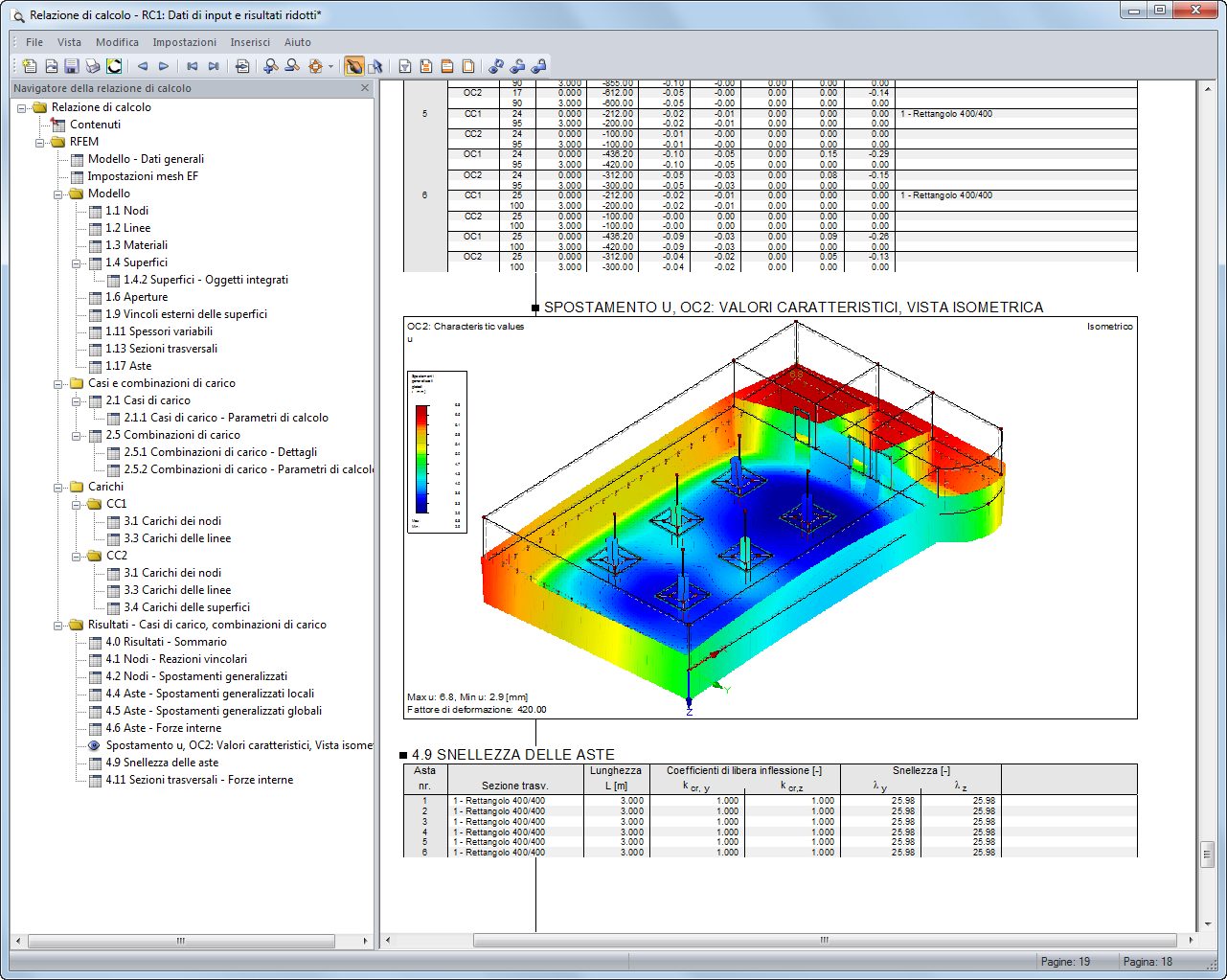Collapse the CC1 folder node
This screenshot has height=980, width=1227.
77,504
